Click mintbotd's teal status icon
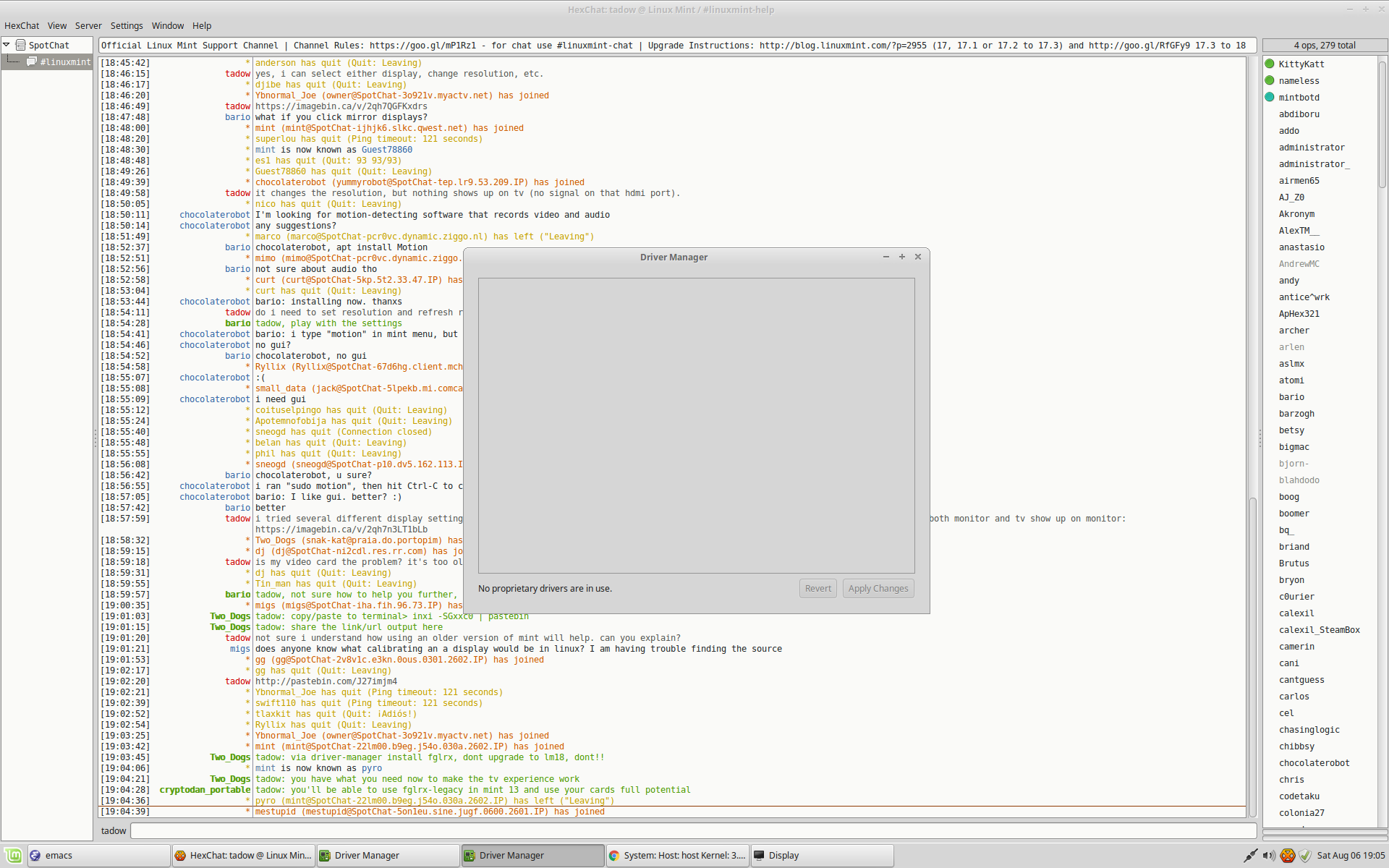Screen dimensions: 1389x868 (x=1270, y=97)
